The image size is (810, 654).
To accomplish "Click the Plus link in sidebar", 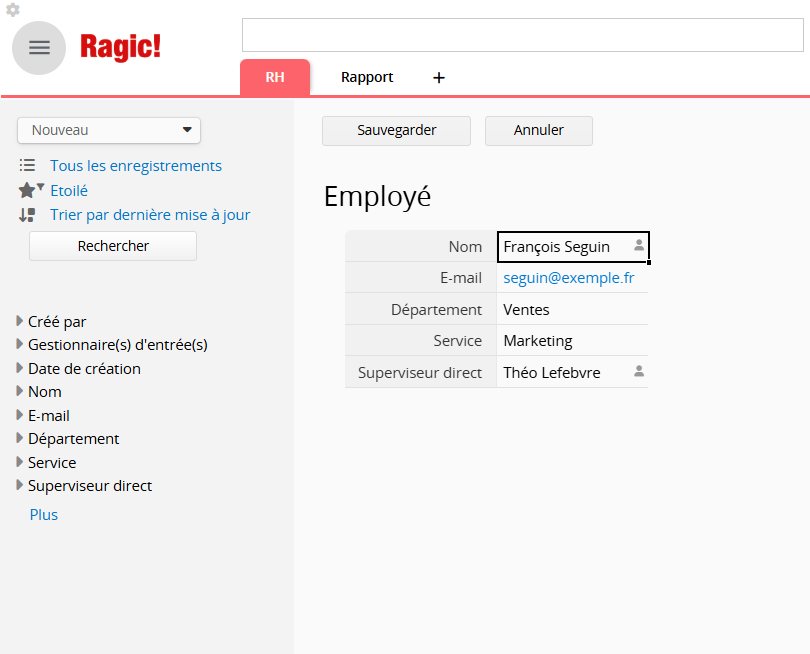I will coord(44,515).
